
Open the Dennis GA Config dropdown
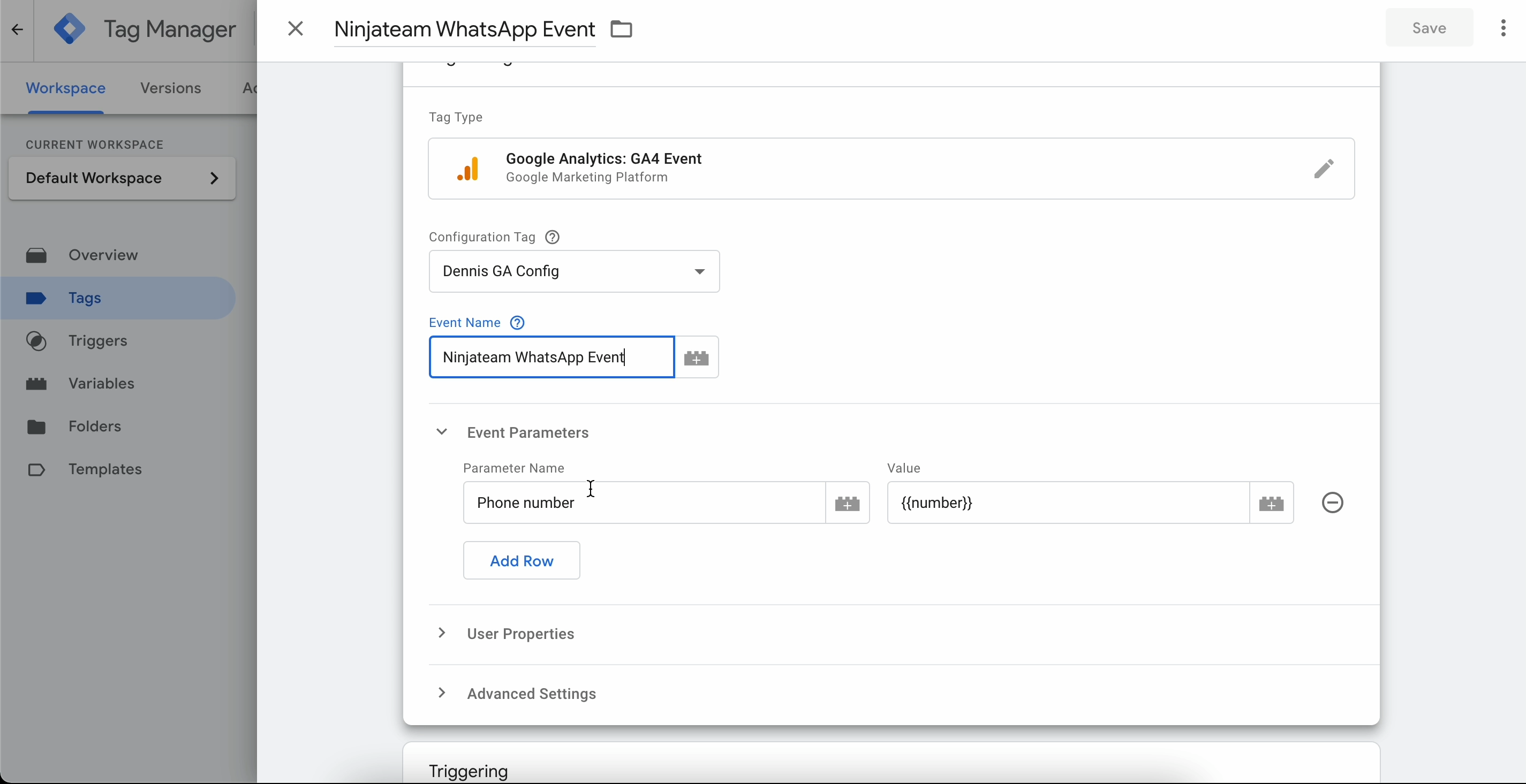coord(574,271)
